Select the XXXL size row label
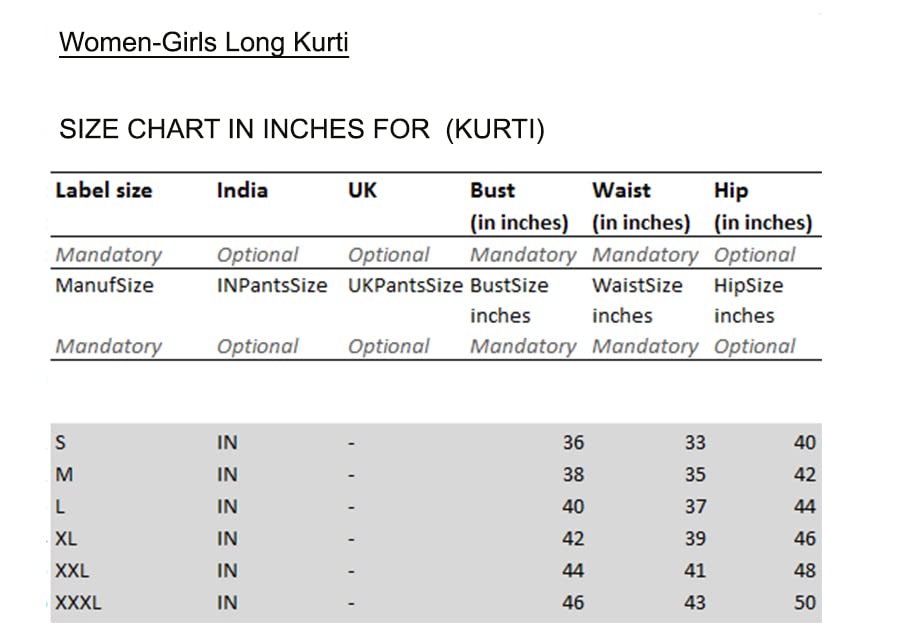Screen dimensions: 900x632 click(x=78, y=602)
